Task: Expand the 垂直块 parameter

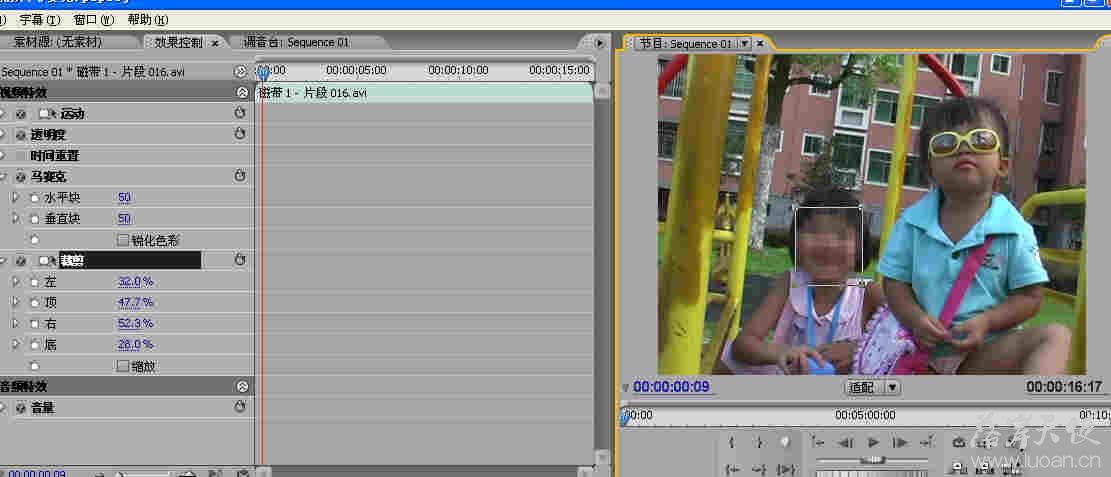Action: point(16,219)
